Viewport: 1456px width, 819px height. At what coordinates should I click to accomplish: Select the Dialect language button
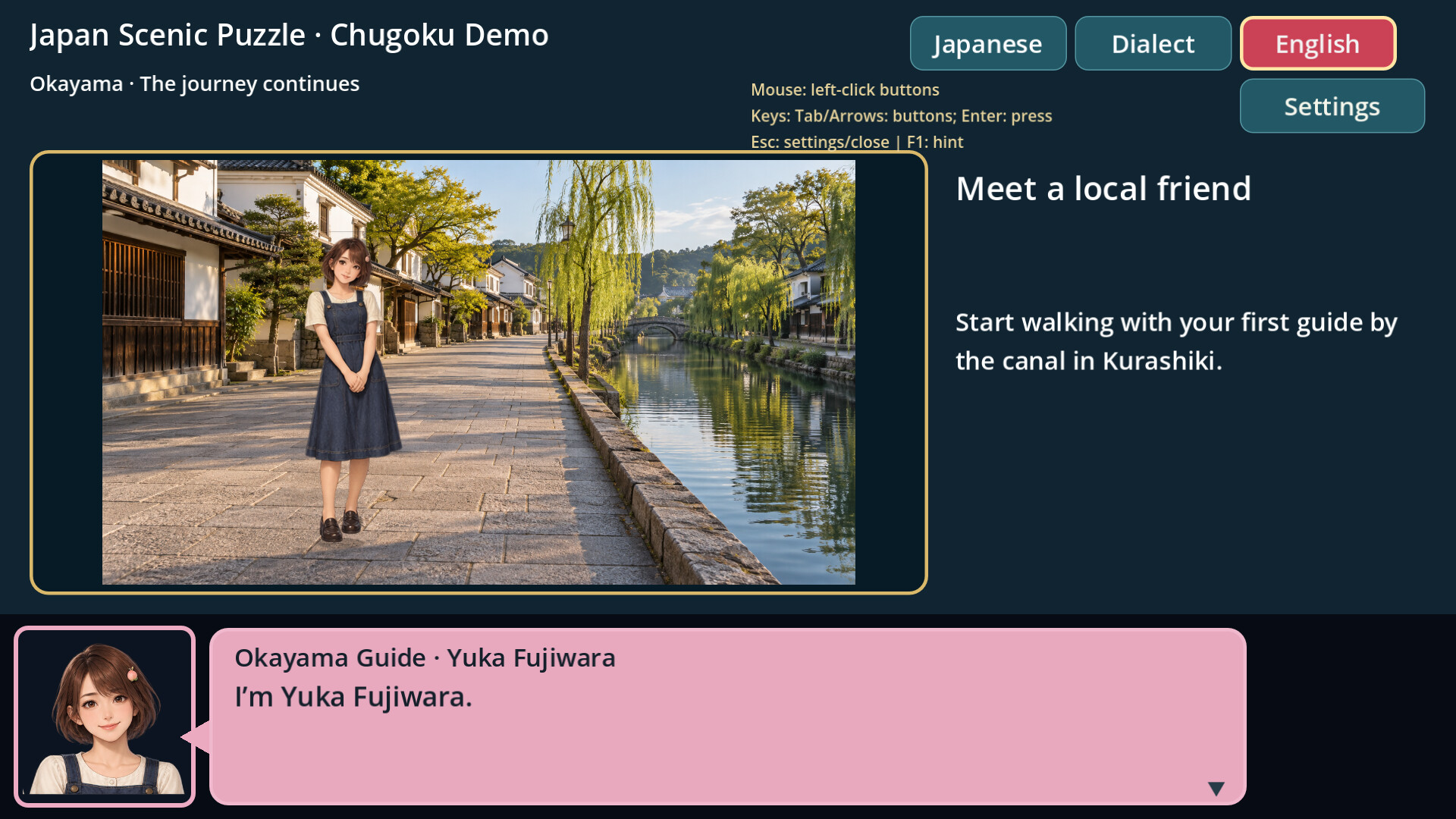(1153, 43)
